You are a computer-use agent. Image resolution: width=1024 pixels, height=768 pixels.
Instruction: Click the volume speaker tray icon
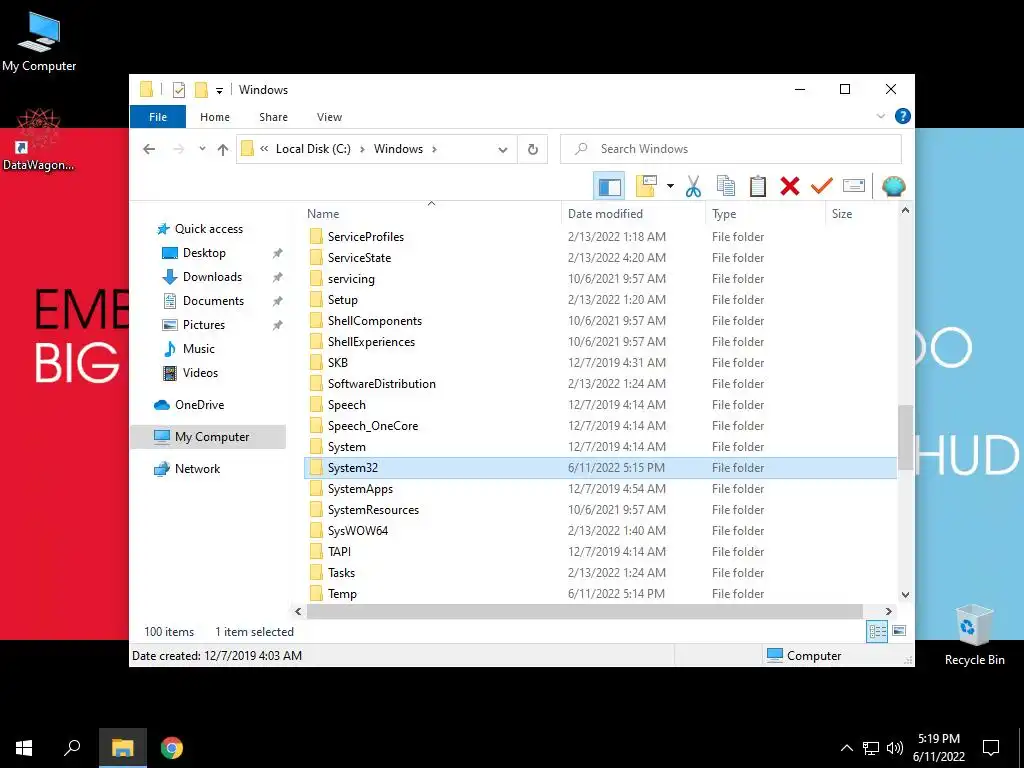coord(895,748)
